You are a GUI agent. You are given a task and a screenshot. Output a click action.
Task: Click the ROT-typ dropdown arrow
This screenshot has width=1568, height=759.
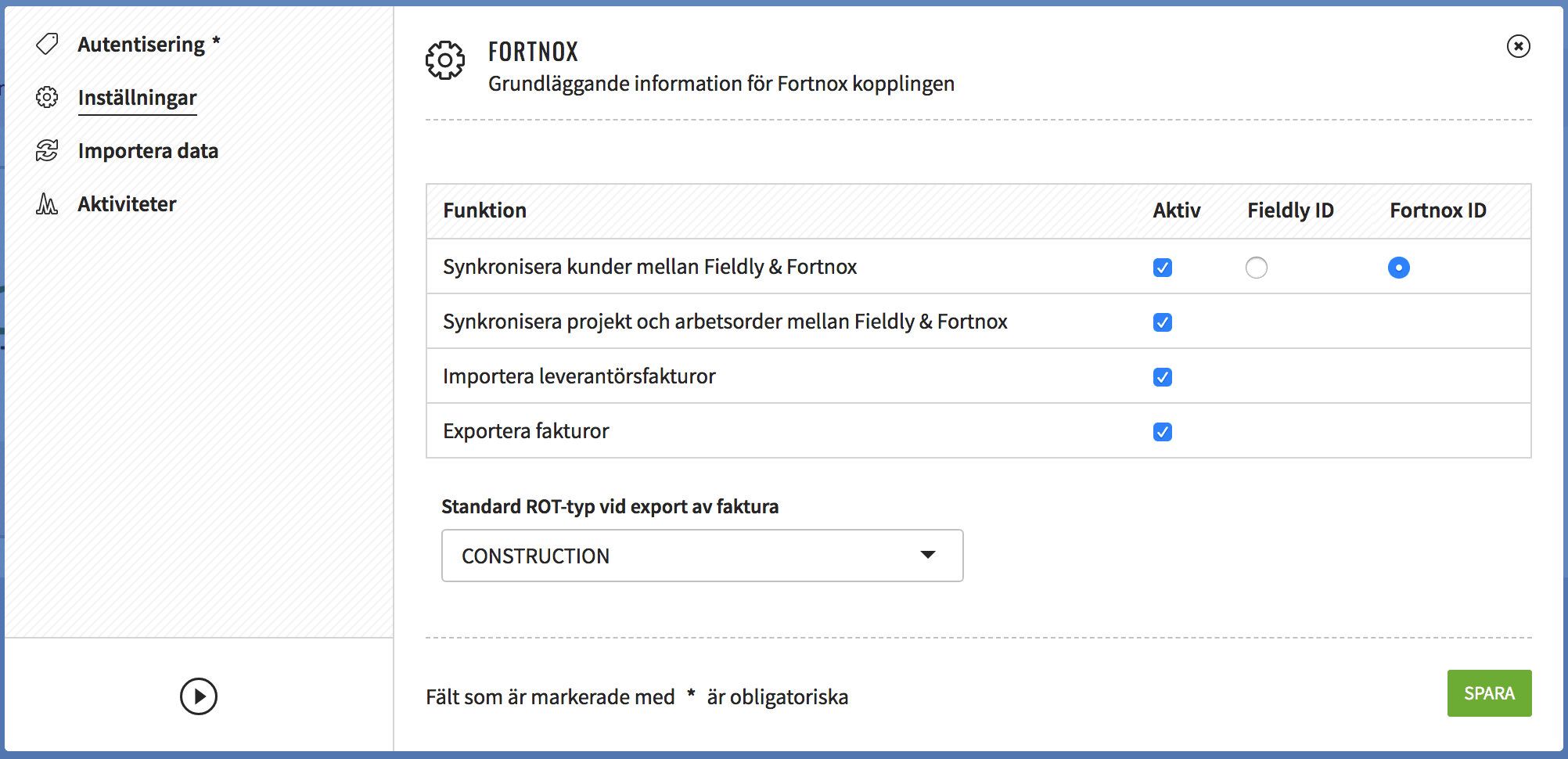point(928,555)
